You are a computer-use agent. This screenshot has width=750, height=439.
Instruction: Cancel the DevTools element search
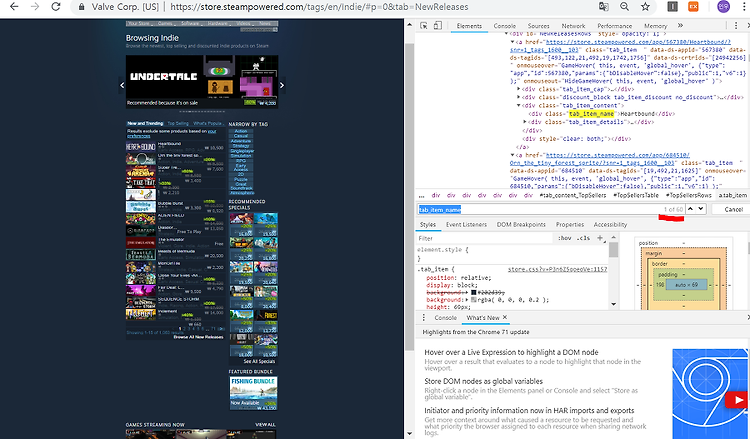click(x=733, y=209)
